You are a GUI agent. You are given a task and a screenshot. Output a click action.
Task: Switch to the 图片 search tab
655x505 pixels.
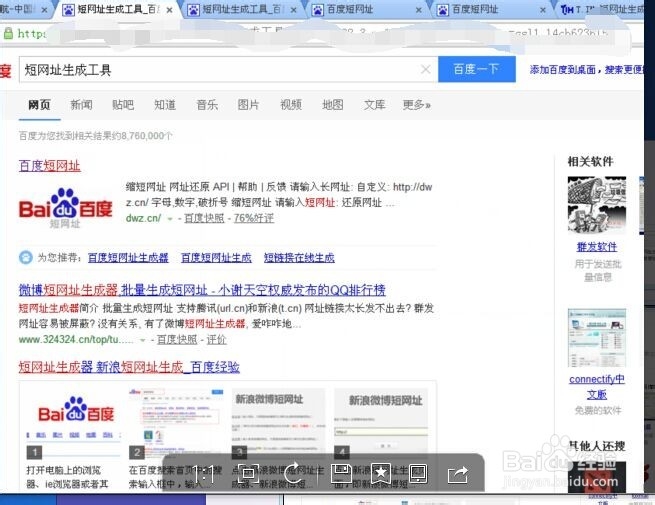click(x=249, y=104)
